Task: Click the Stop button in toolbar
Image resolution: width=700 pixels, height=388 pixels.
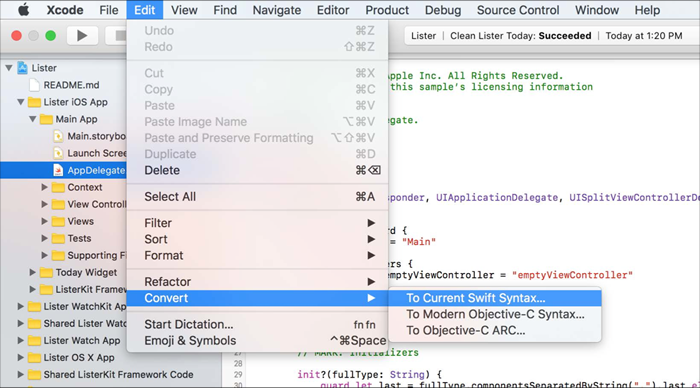Action: (x=117, y=35)
